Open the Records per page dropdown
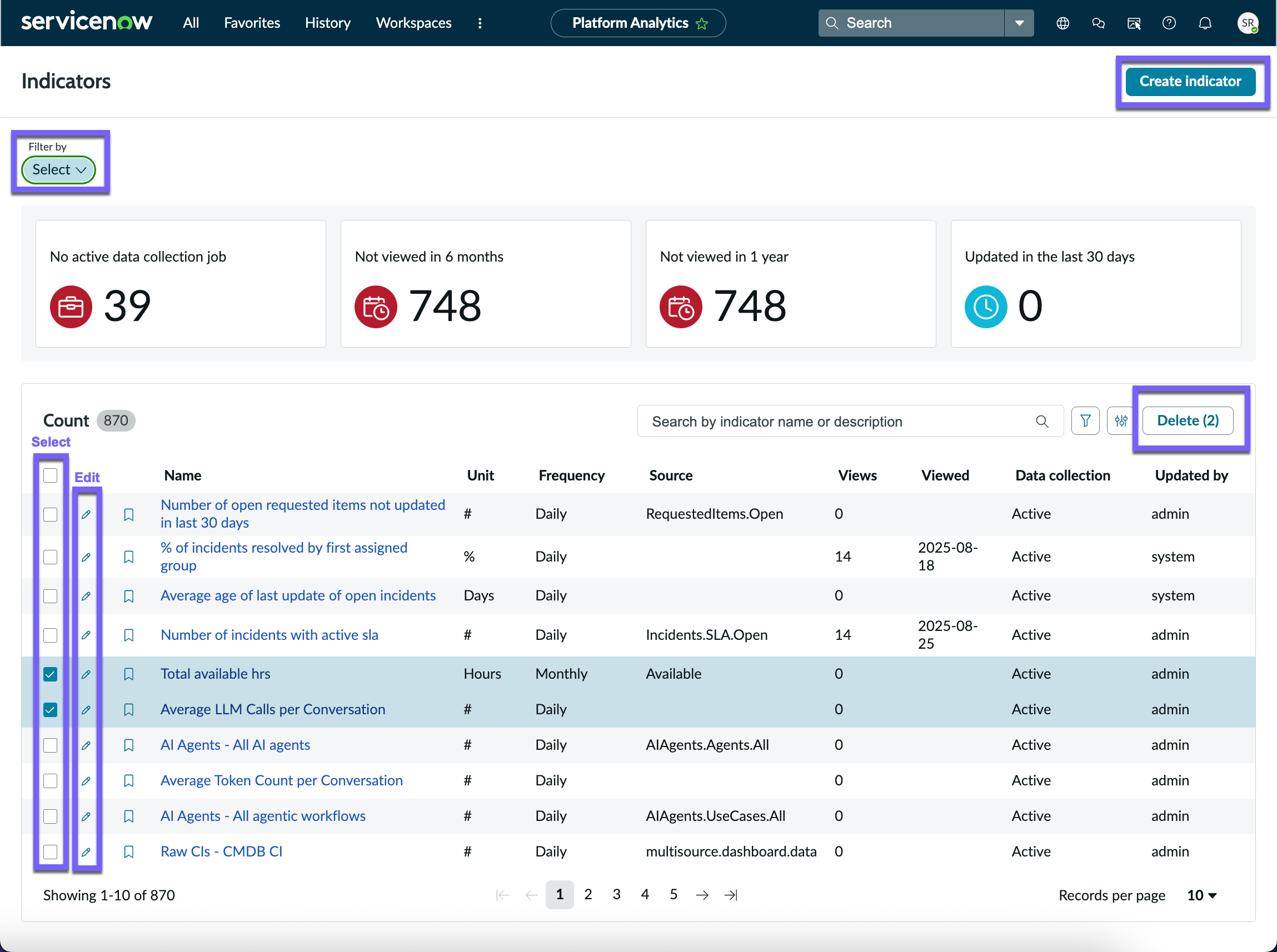1277x952 pixels. [1201, 895]
